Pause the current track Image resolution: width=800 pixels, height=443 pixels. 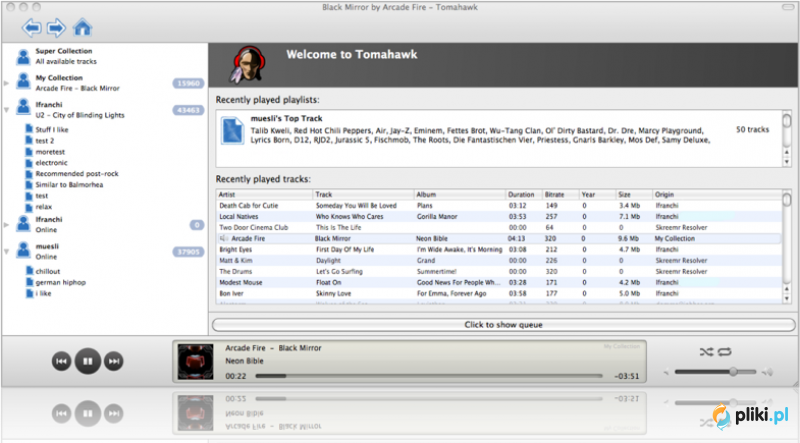click(x=88, y=361)
